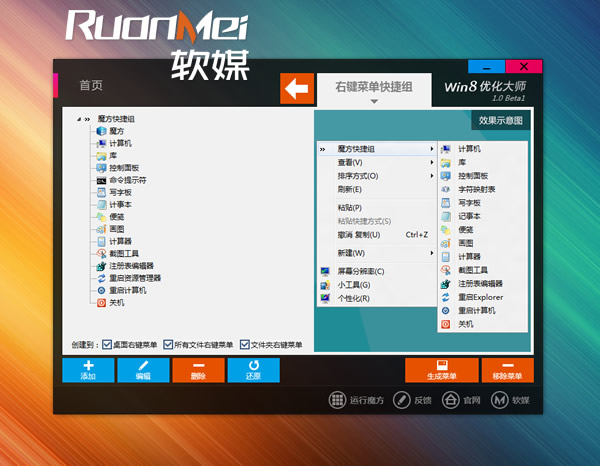The width and height of the screenshot is (600, 466).
Task: Select 刷新(E) in preview context menu
Action: pos(351,189)
